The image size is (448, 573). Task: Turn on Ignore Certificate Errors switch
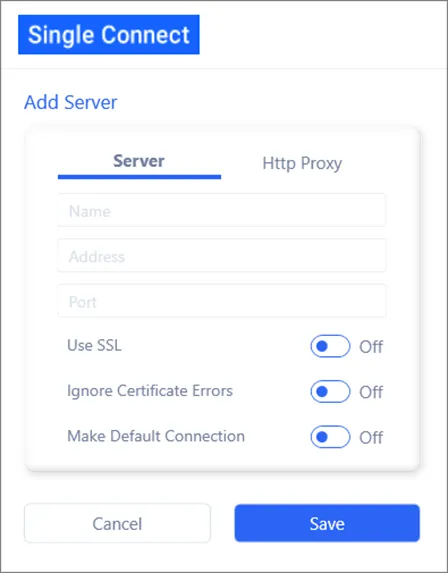330,391
